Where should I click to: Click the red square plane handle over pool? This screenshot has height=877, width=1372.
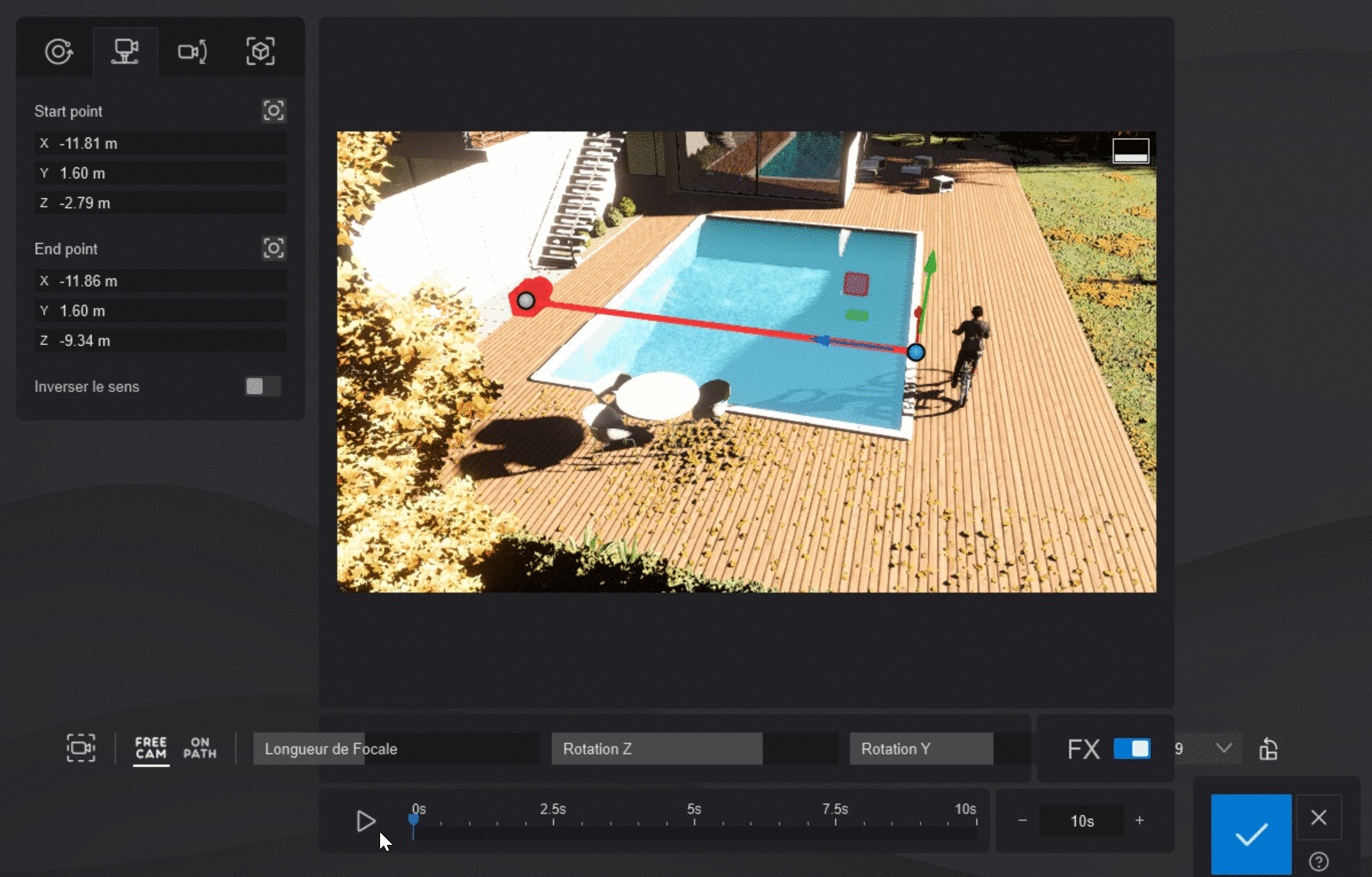coord(856,284)
